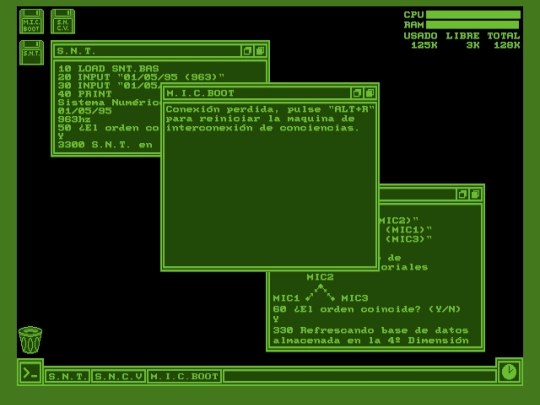The image size is (540, 405).
Task: Click "330 Refrescando base de datos" line
Action: click(371, 330)
